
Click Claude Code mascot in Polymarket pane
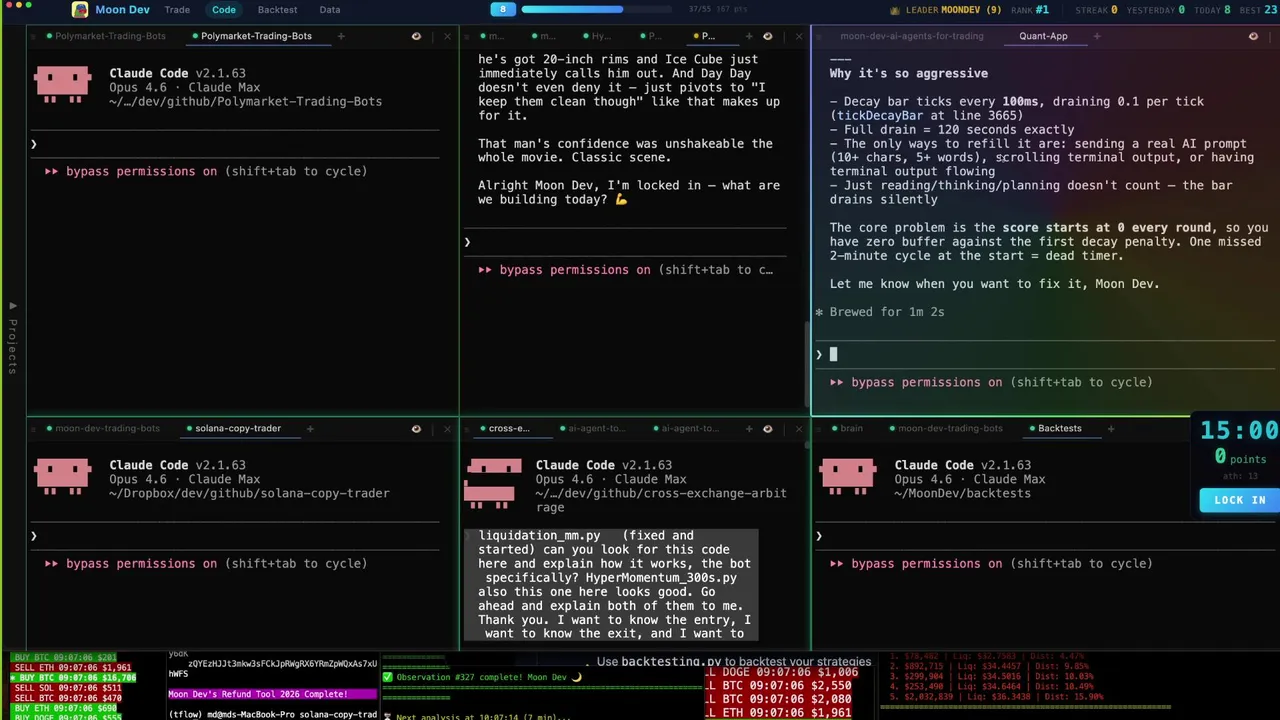(x=62, y=85)
